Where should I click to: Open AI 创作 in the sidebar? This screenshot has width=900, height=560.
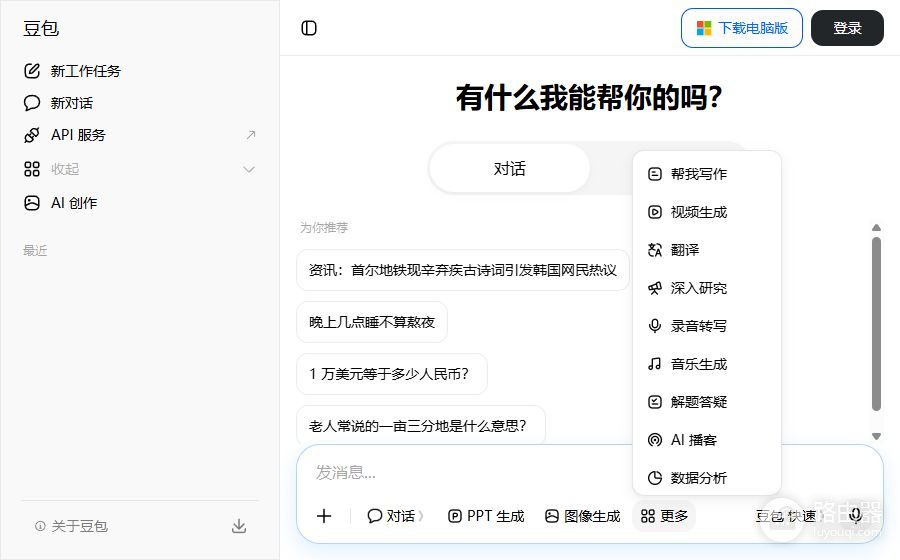tap(139, 203)
